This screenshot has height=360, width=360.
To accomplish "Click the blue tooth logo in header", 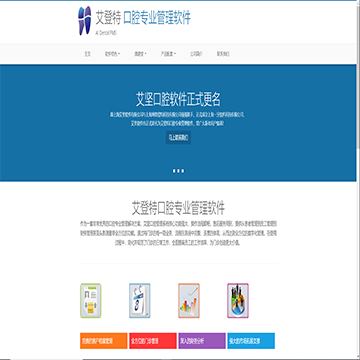I will (84, 21).
